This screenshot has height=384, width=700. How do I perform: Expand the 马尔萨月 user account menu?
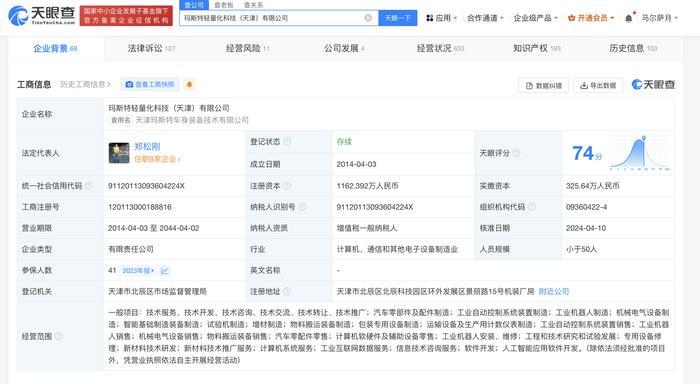point(659,18)
